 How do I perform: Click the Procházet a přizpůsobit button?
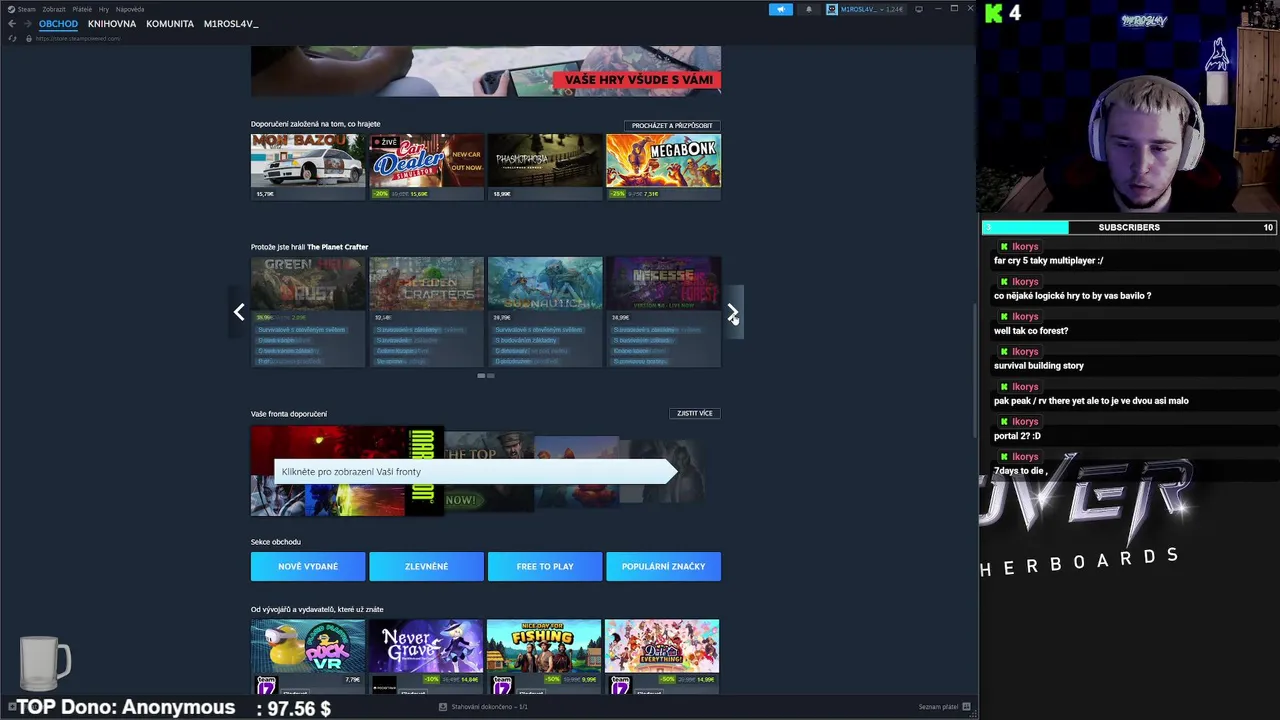pyautogui.click(x=672, y=126)
